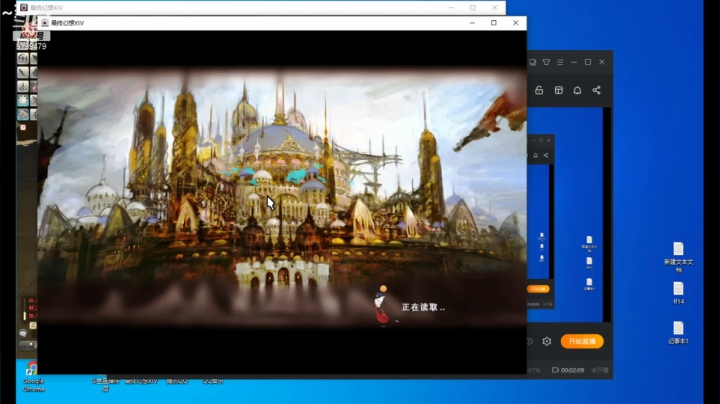Minimize the streaming app window
720x404 pixels.
point(574,62)
